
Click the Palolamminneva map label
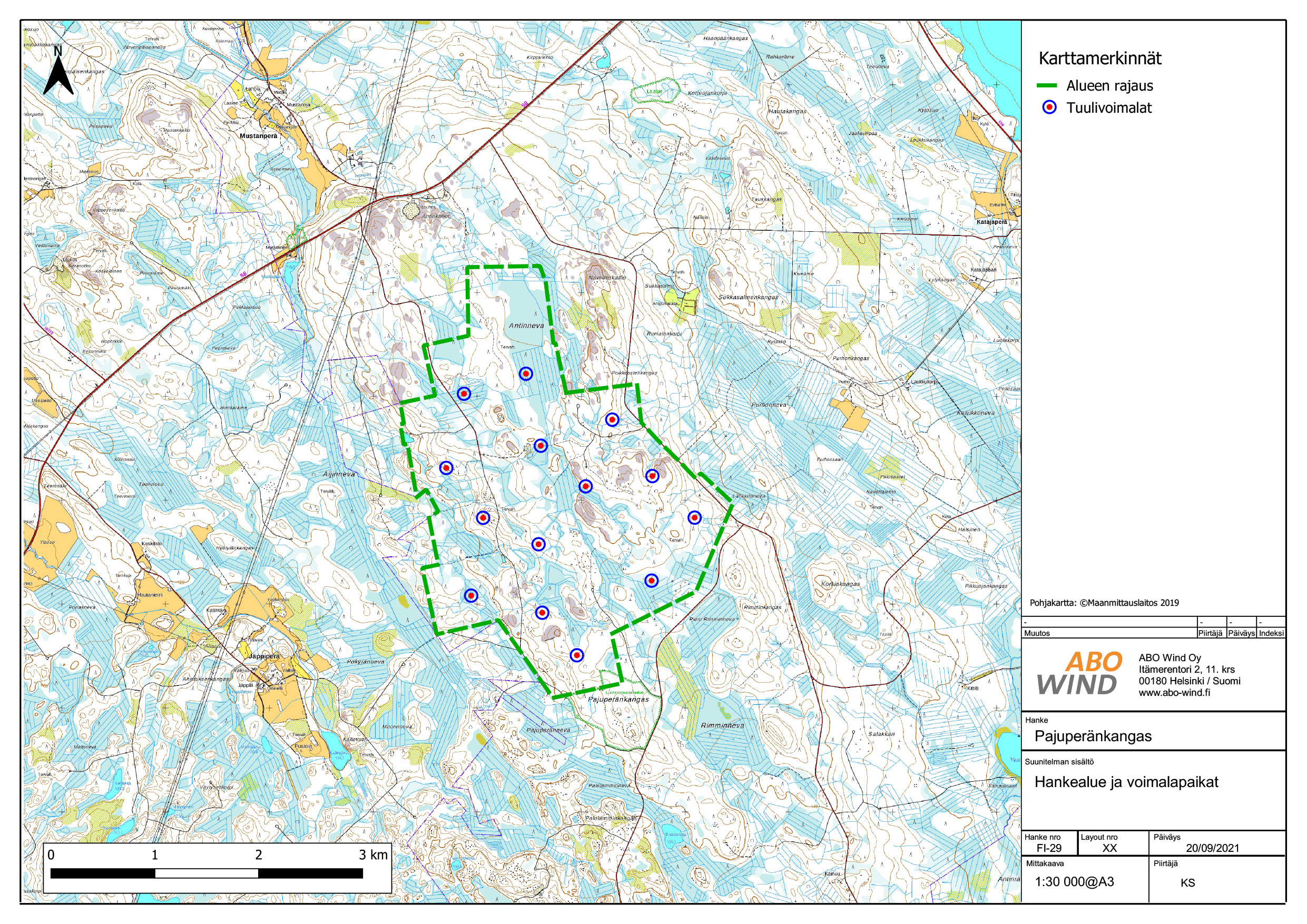click(x=609, y=785)
